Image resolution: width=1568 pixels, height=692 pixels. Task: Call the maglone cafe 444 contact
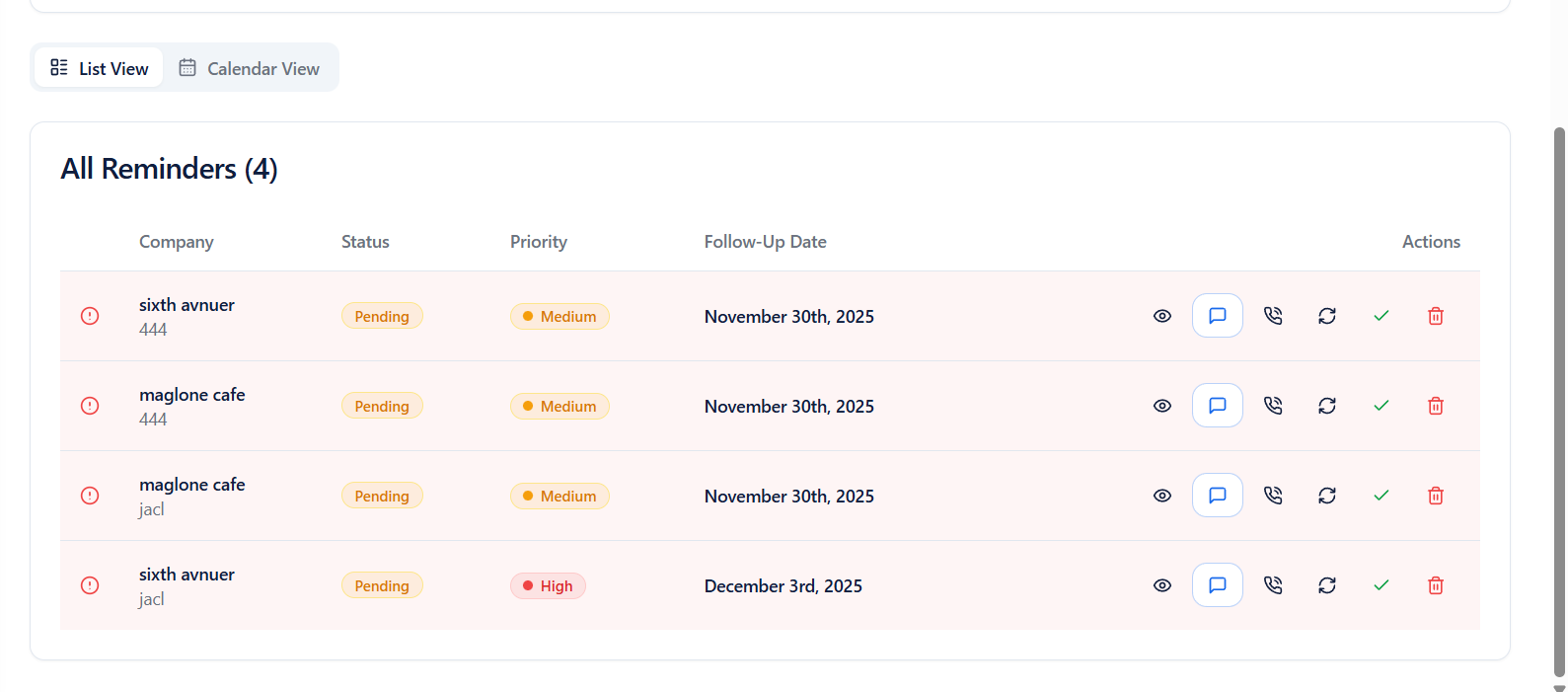pos(1273,405)
